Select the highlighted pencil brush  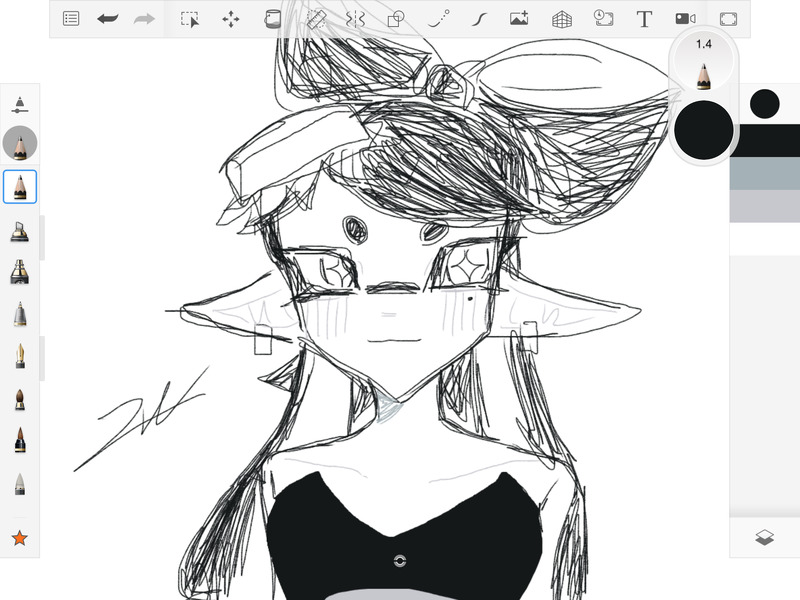coord(20,187)
